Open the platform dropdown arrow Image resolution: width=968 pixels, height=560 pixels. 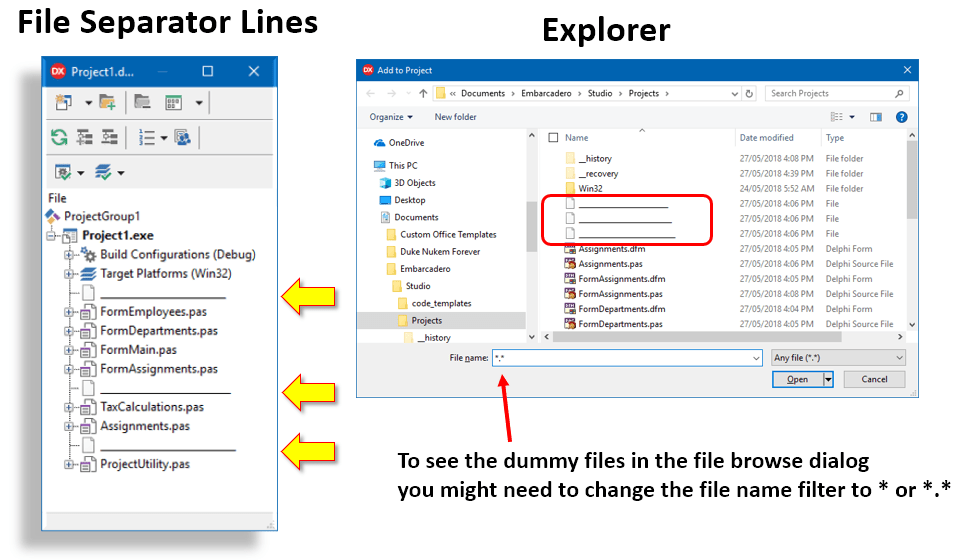click(120, 173)
